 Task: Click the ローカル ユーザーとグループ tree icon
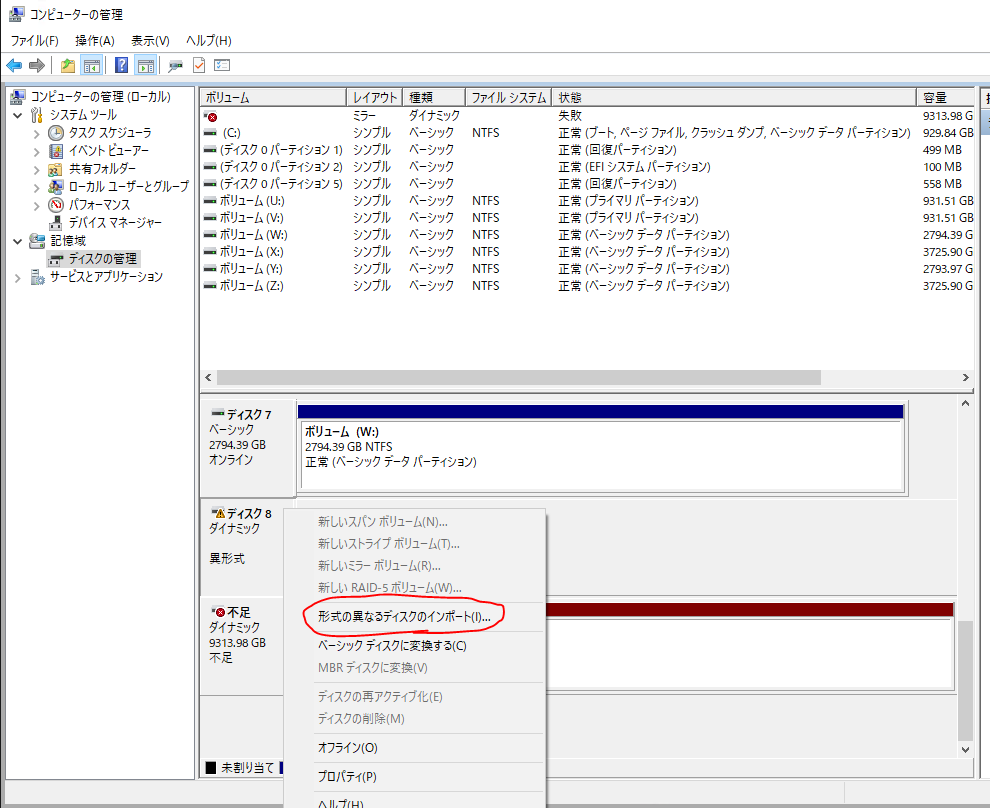(56, 186)
